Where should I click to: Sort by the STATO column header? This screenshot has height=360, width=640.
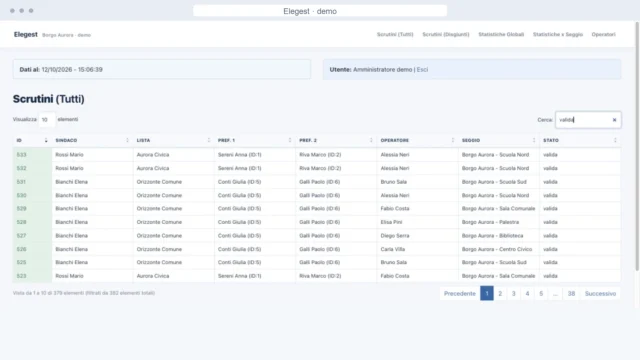[580, 140]
